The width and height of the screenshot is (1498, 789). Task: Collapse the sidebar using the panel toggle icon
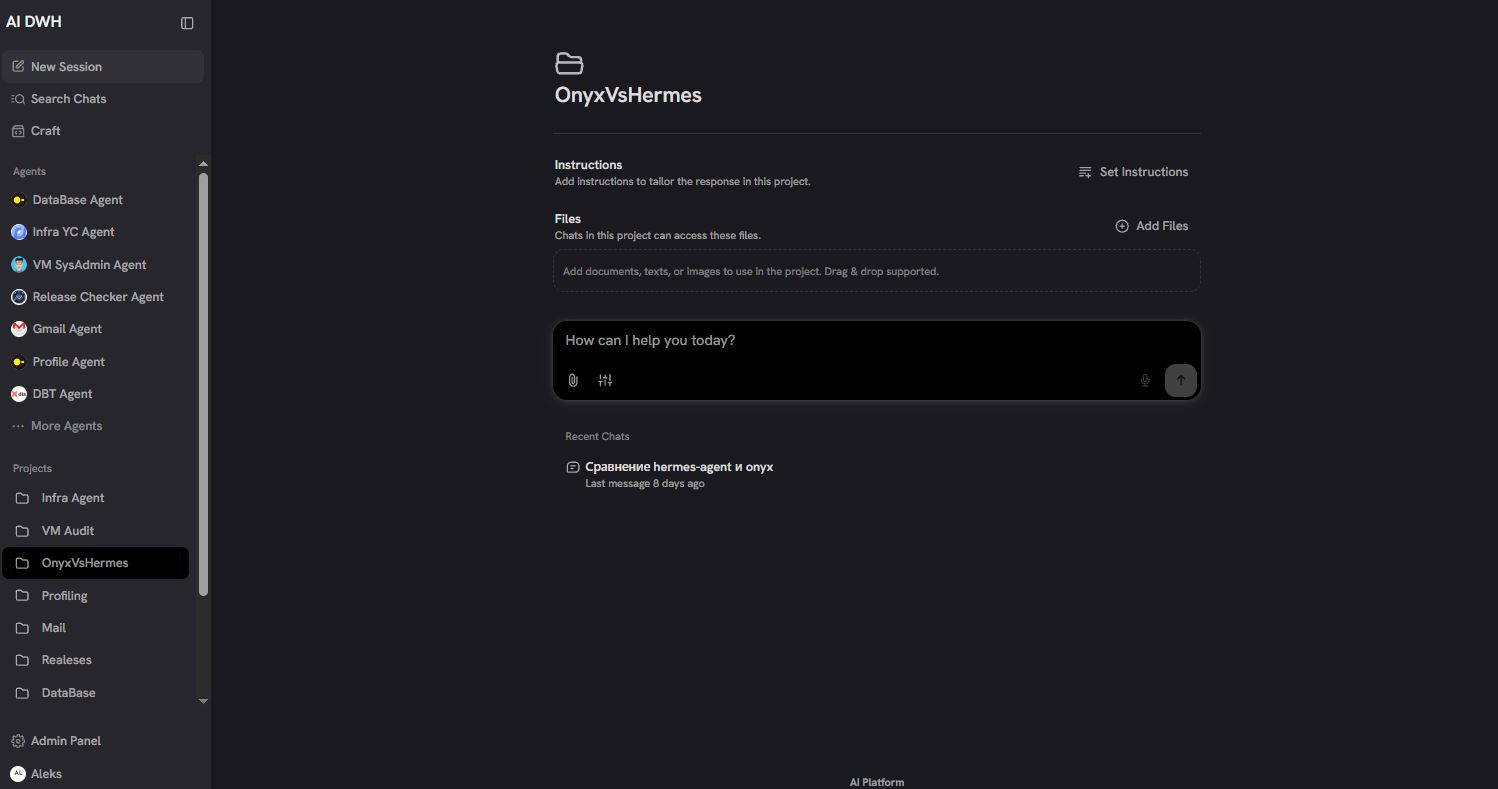[x=187, y=23]
